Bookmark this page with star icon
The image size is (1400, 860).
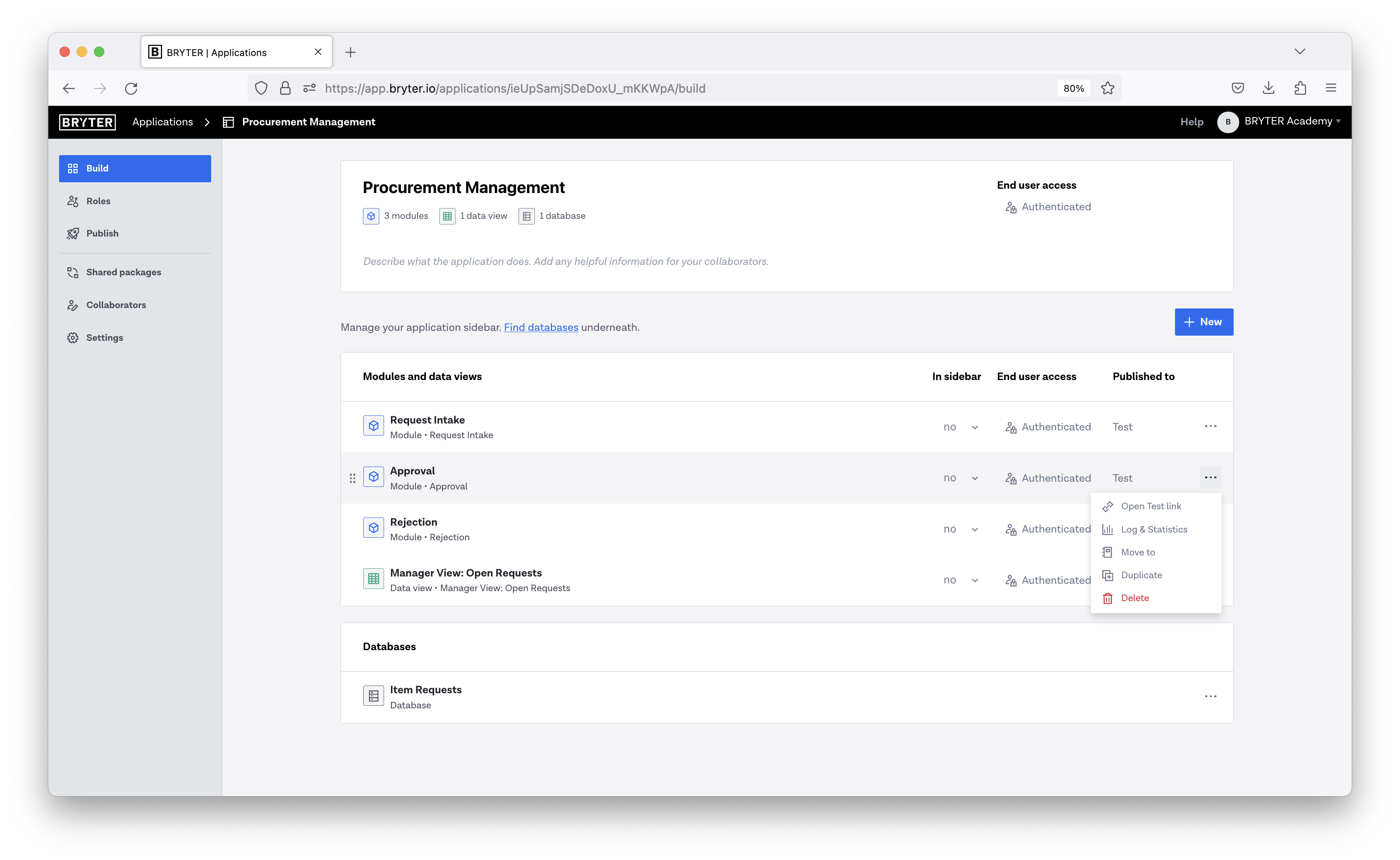coord(1107,88)
